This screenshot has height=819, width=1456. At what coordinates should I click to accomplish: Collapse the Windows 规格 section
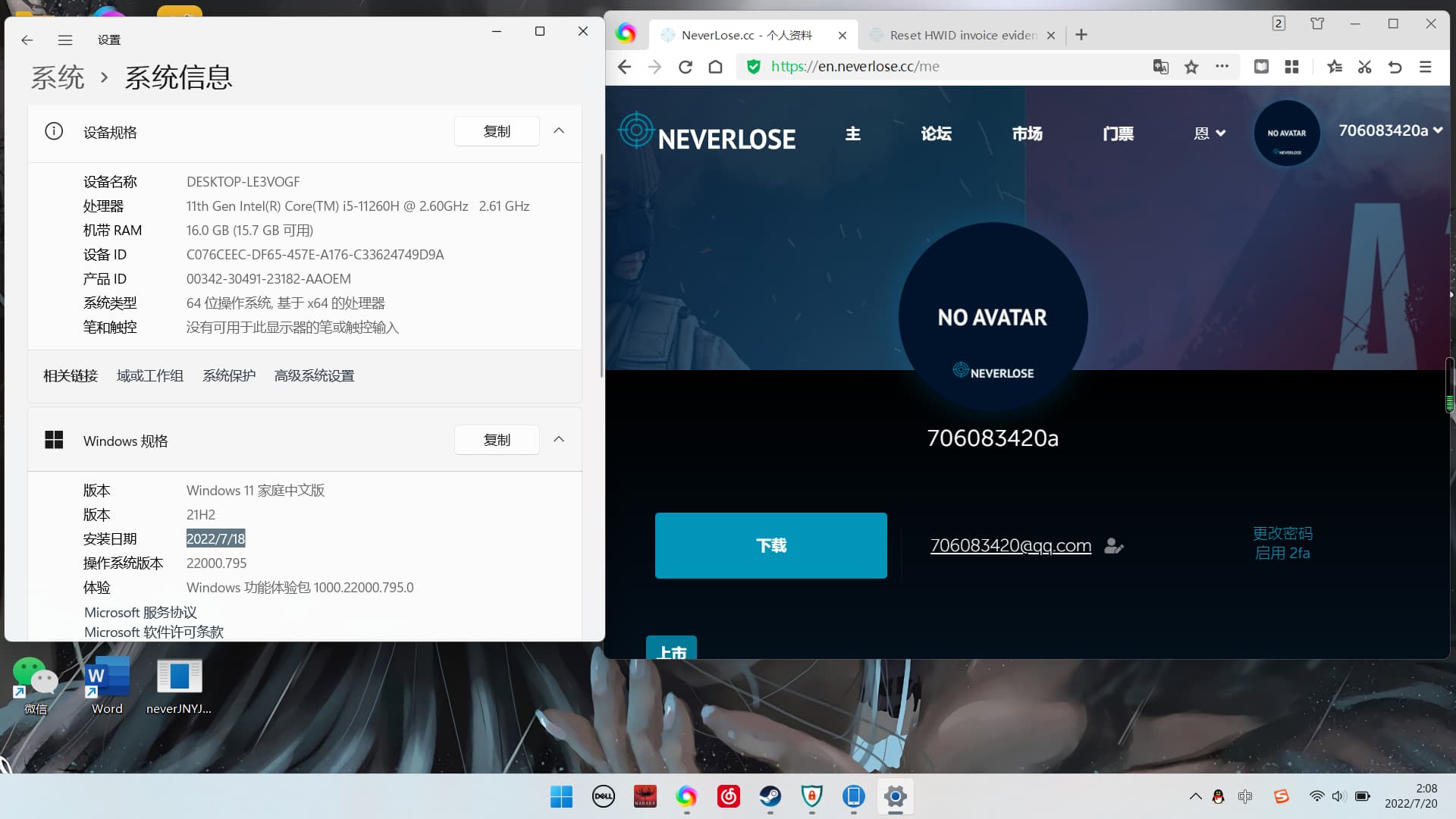559,440
